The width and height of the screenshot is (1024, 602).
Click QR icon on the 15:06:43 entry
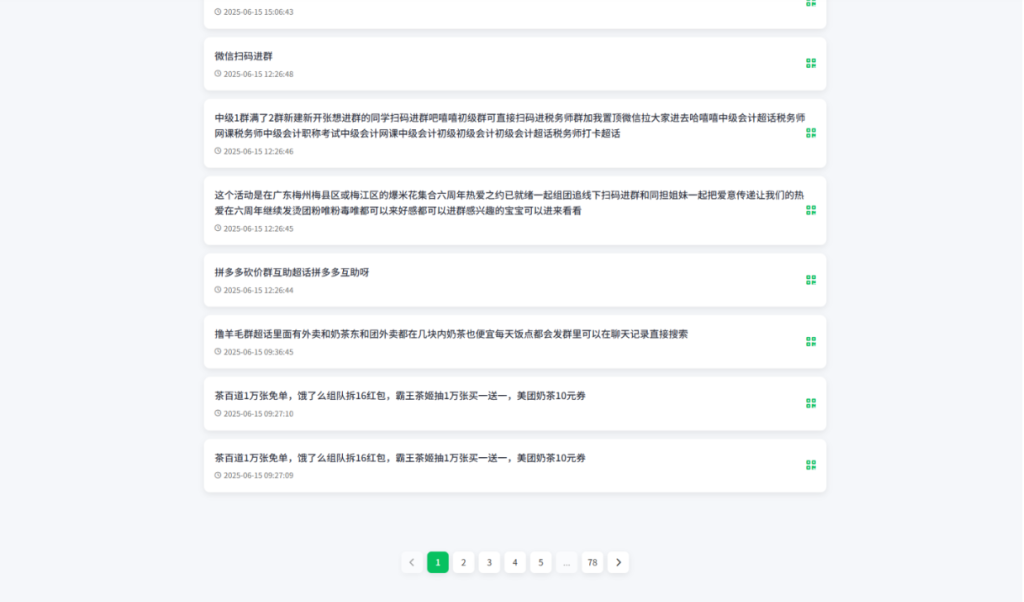[x=811, y=3]
